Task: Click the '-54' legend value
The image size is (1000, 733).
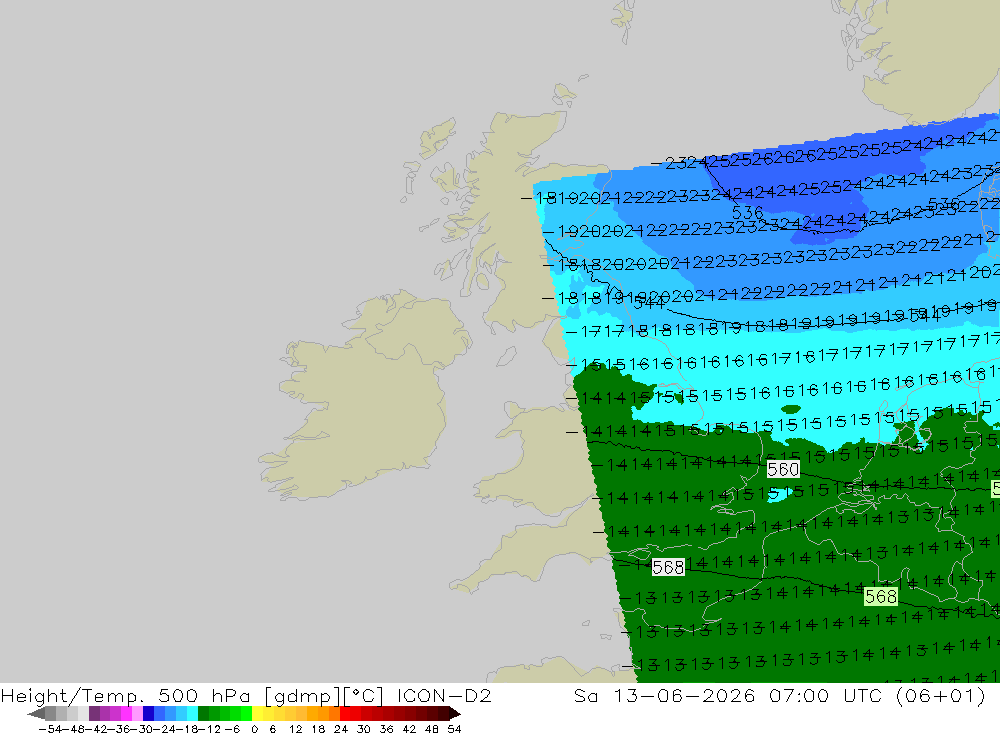Action: (x=50, y=729)
